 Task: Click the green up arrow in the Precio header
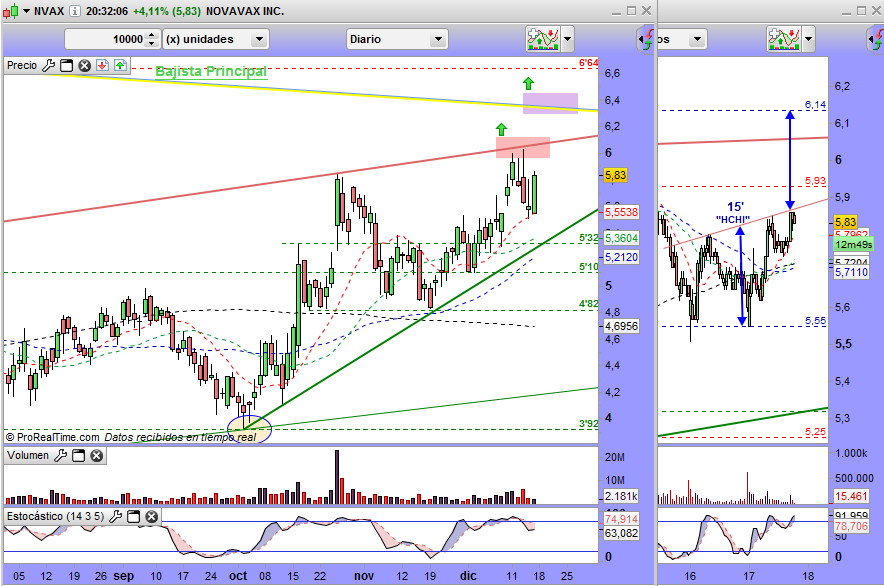point(120,65)
